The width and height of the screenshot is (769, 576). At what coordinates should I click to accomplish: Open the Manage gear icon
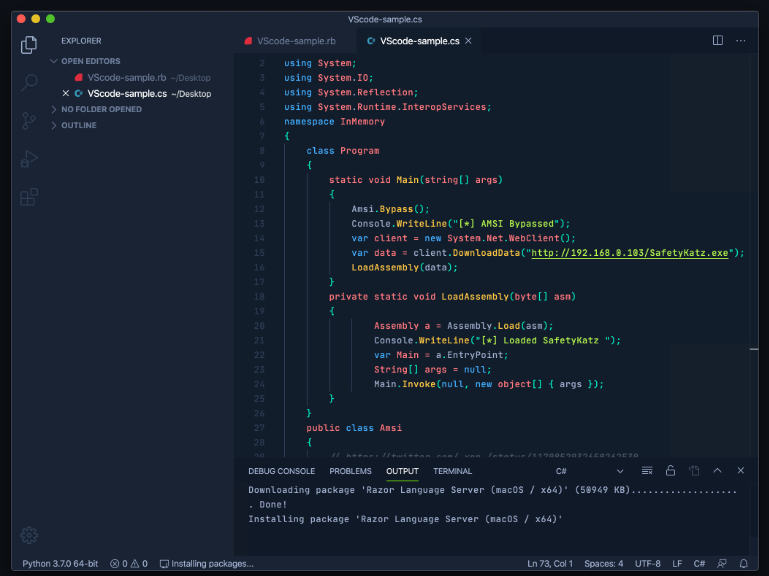[x=29, y=535]
